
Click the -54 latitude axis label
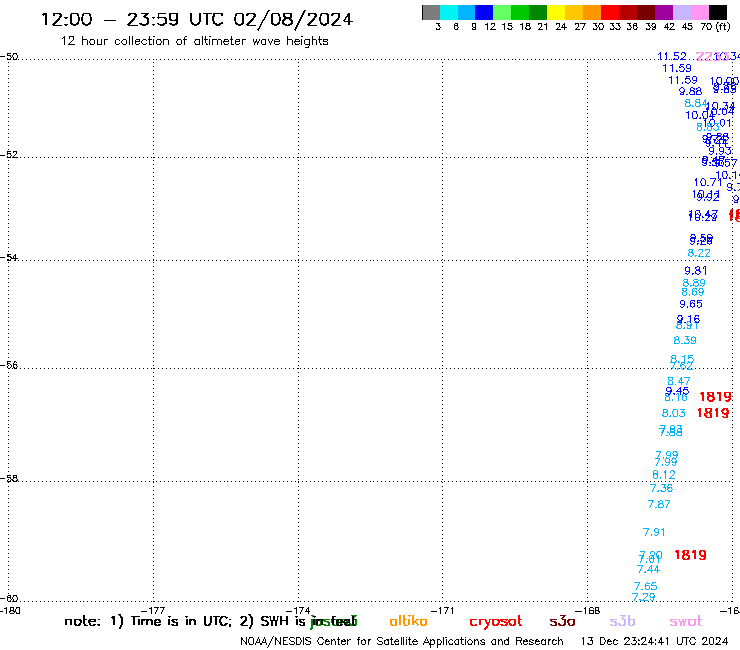tap(9, 257)
